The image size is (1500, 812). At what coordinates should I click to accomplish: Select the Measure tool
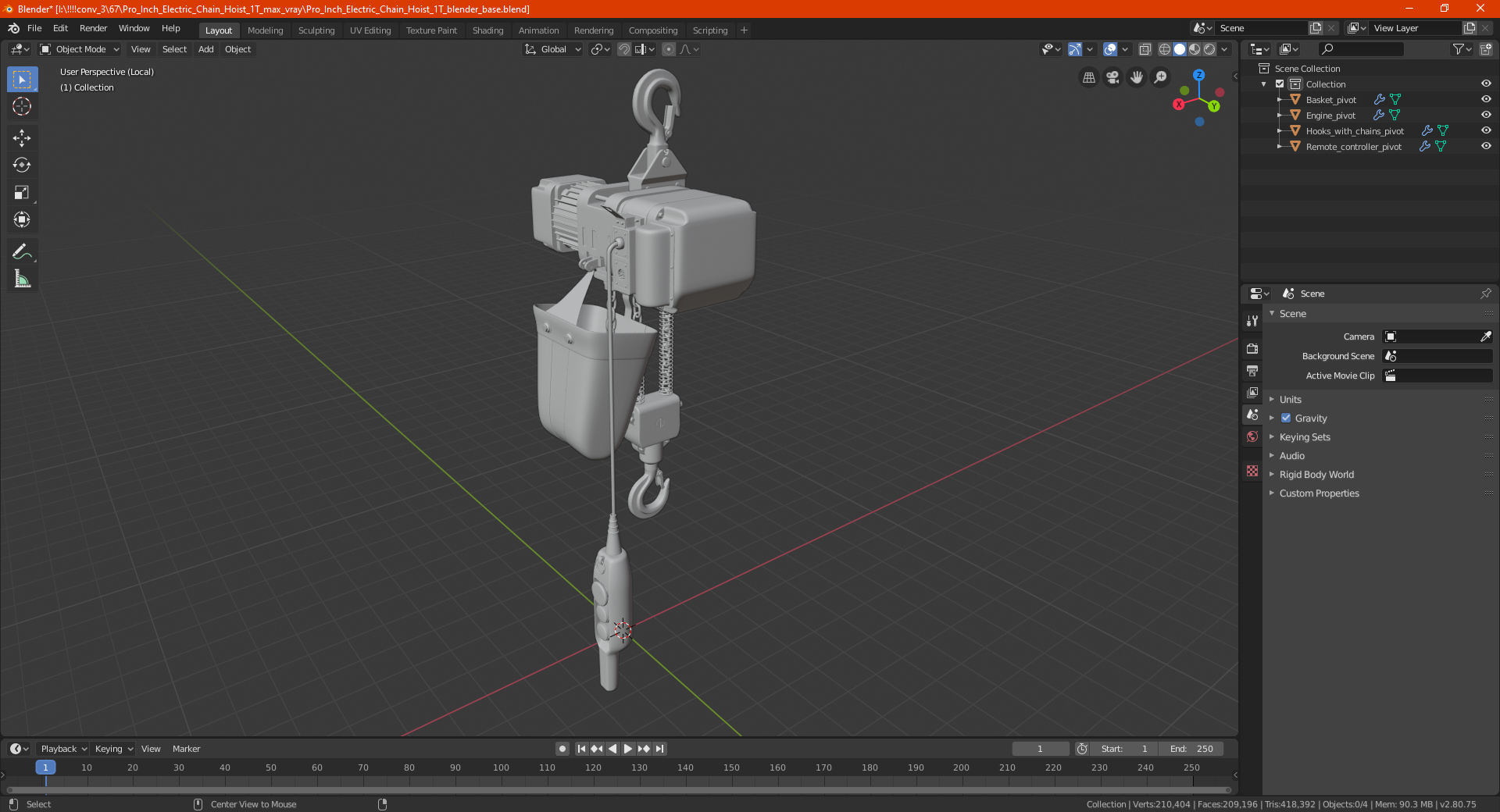22,279
